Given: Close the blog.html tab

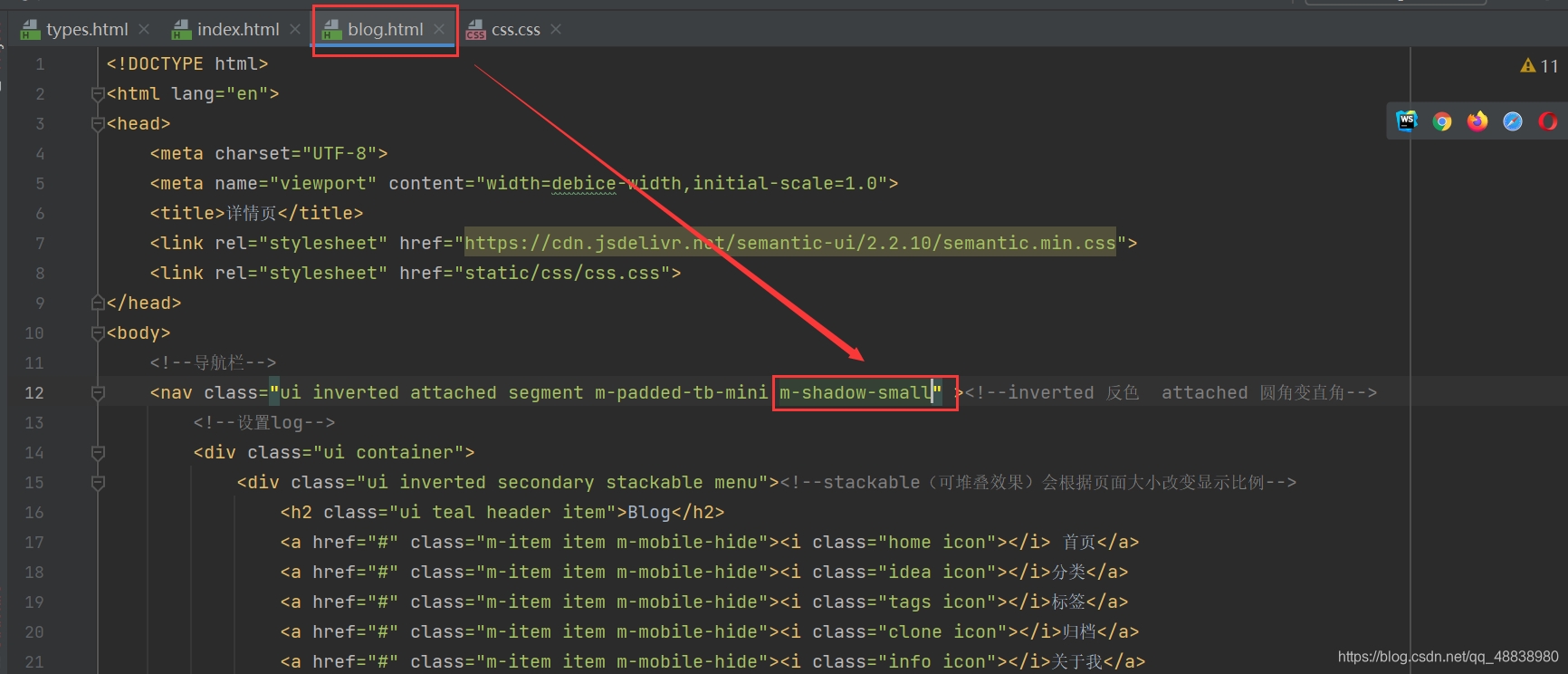Looking at the screenshot, I should 439,30.
